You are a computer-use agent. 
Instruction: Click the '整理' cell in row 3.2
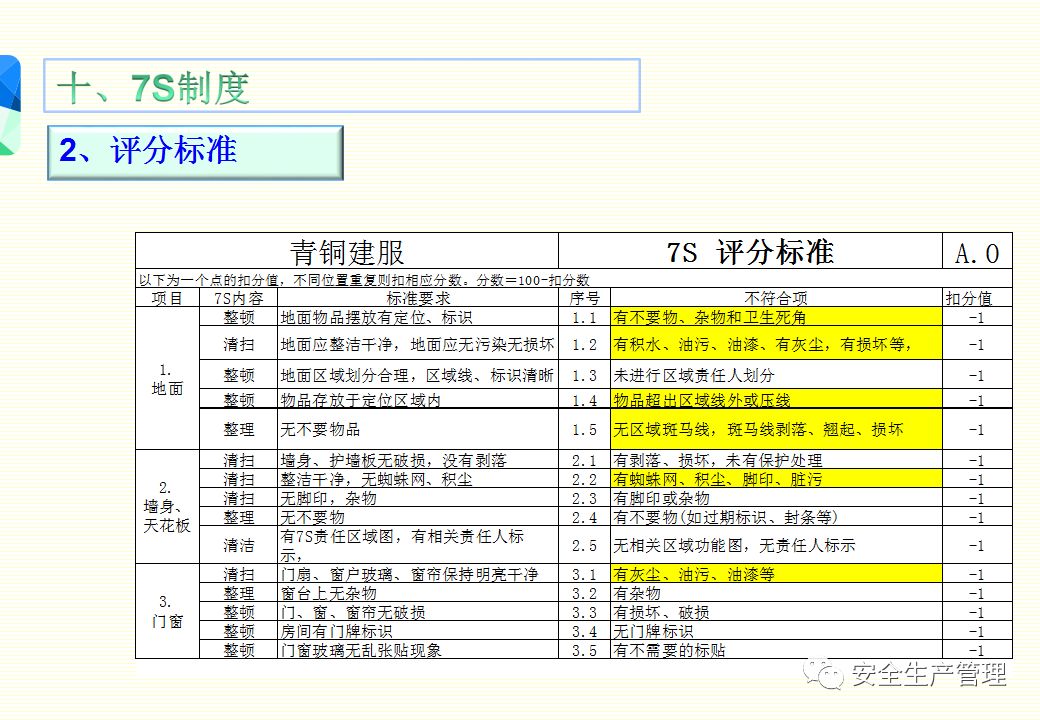pyautogui.click(x=238, y=593)
